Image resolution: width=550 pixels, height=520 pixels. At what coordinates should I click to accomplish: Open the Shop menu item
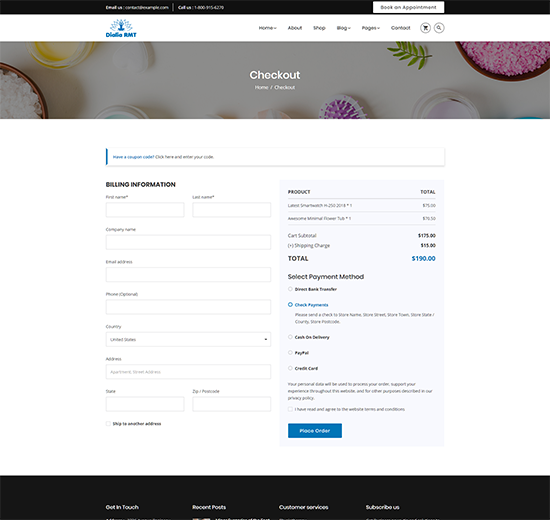click(319, 28)
